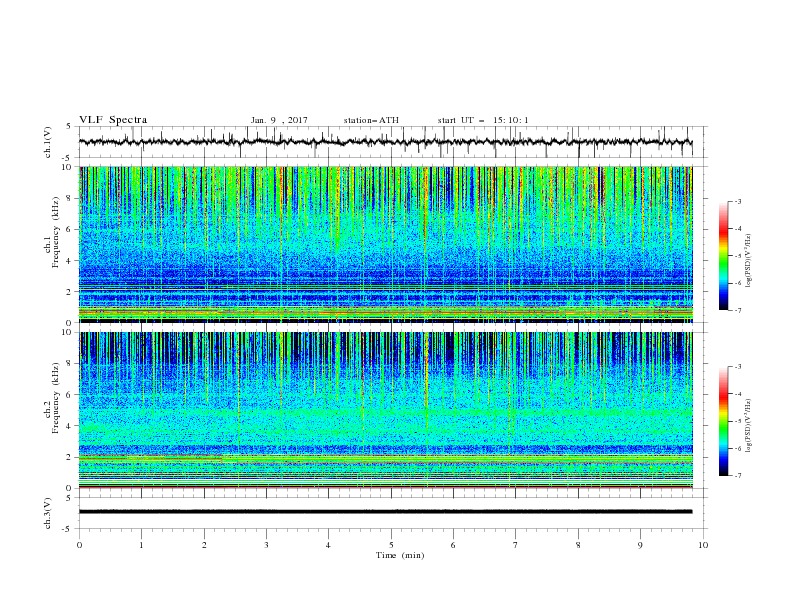Click the "-7" tick on ch.1 color bar
Image resolution: width=792 pixels, height=612 pixels.
(x=737, y=310)
